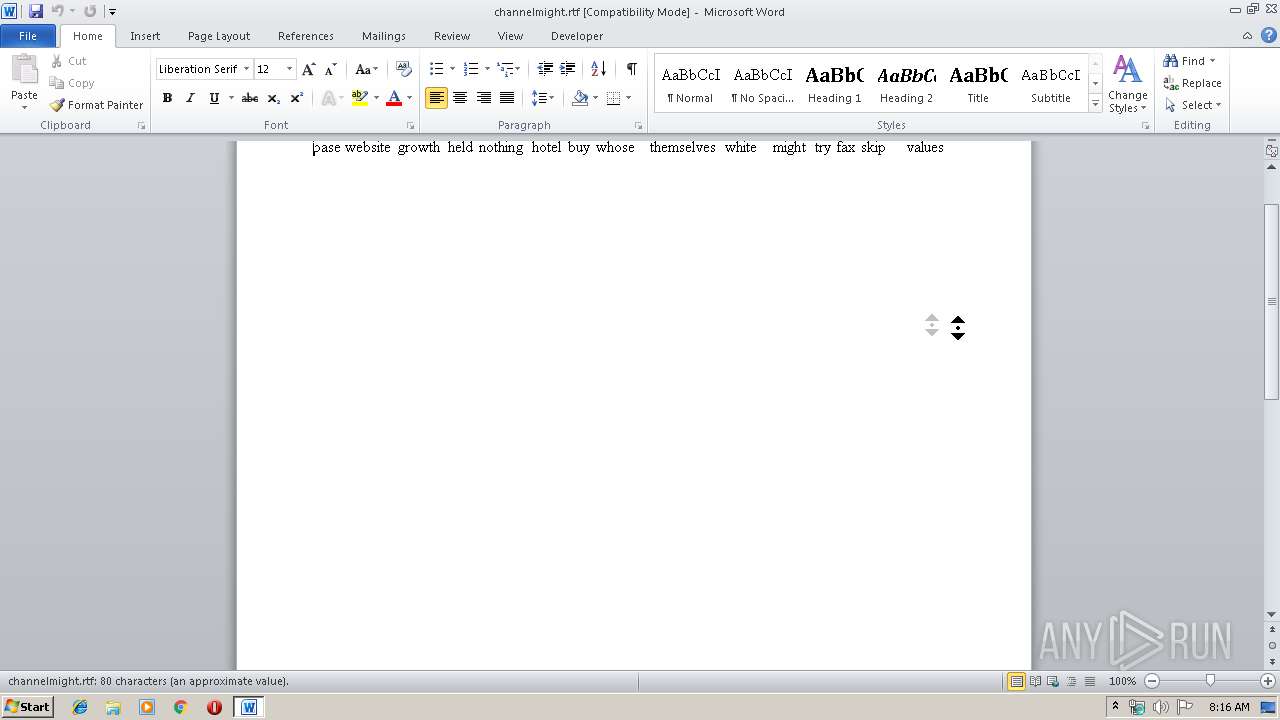Shrink font size

point(330,69)
